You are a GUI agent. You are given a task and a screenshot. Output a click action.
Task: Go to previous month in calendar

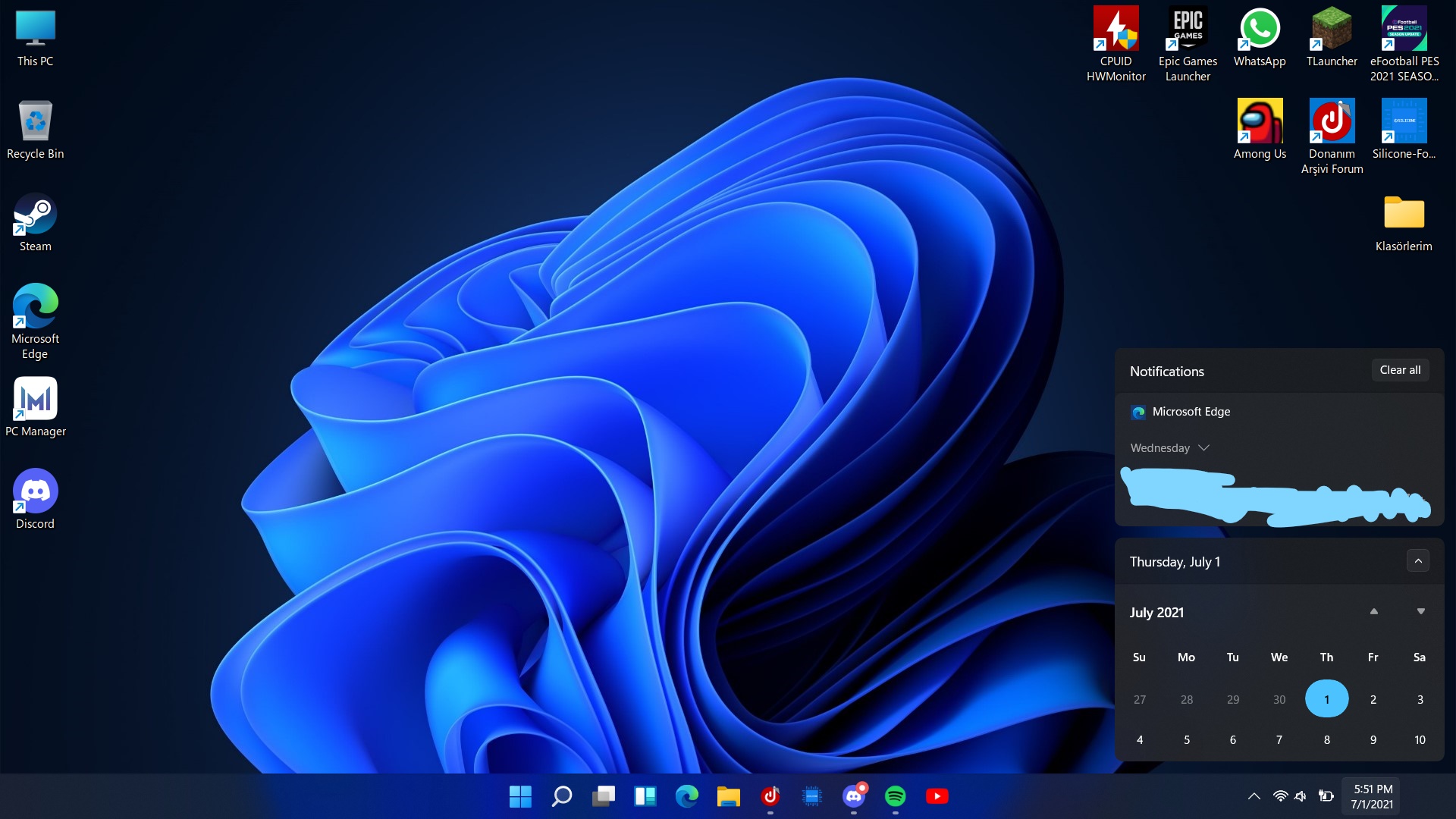point(1374,612)
